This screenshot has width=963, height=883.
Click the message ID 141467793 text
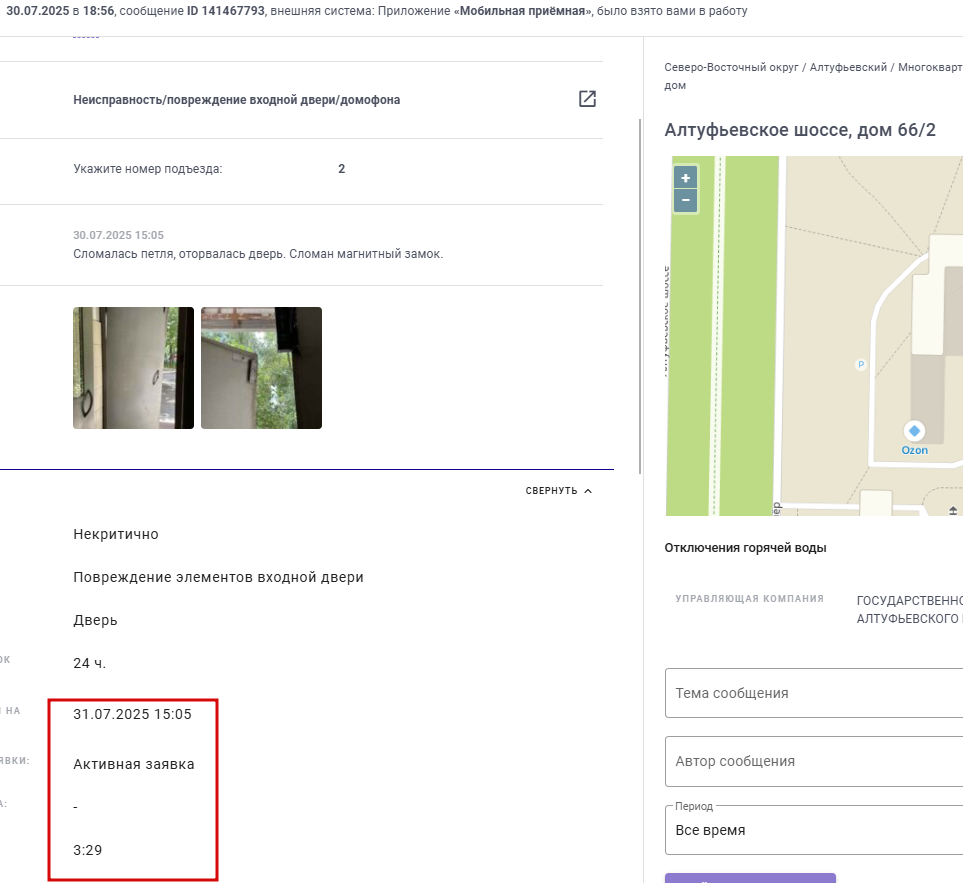225,11
